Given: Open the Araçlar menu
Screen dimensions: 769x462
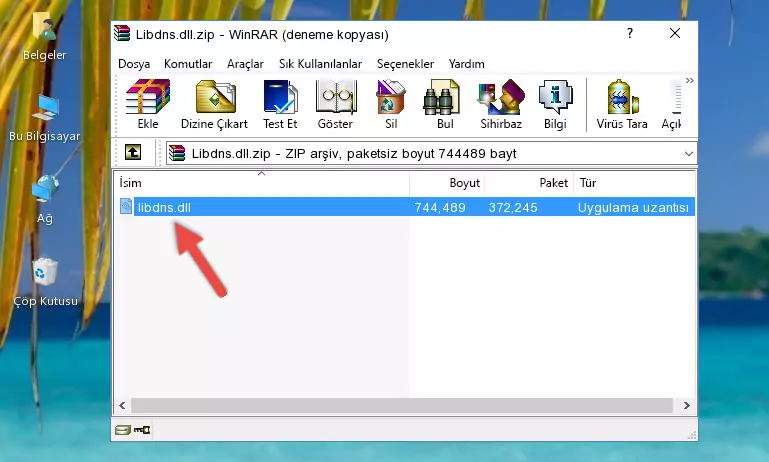Looking at the screenshot, I should (245, 64).
